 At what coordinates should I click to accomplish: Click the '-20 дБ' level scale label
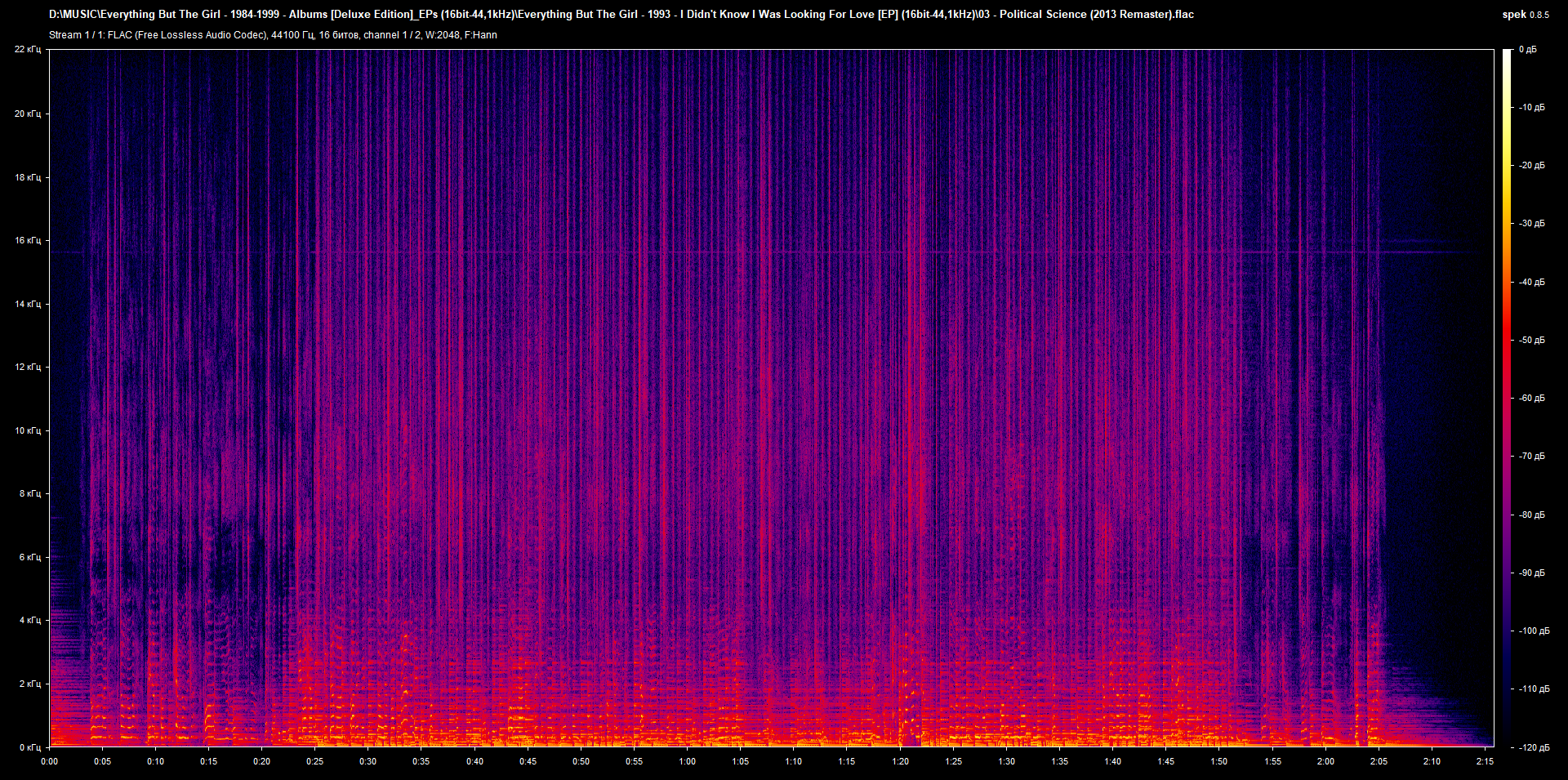click(1532, 166)
